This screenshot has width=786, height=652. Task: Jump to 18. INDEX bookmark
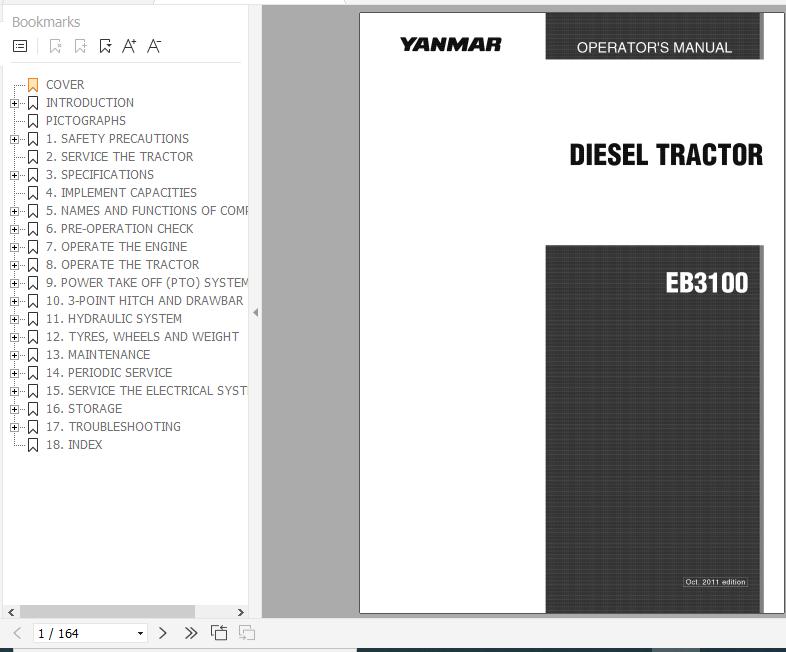pyautogui.click(x=74, y=446)
